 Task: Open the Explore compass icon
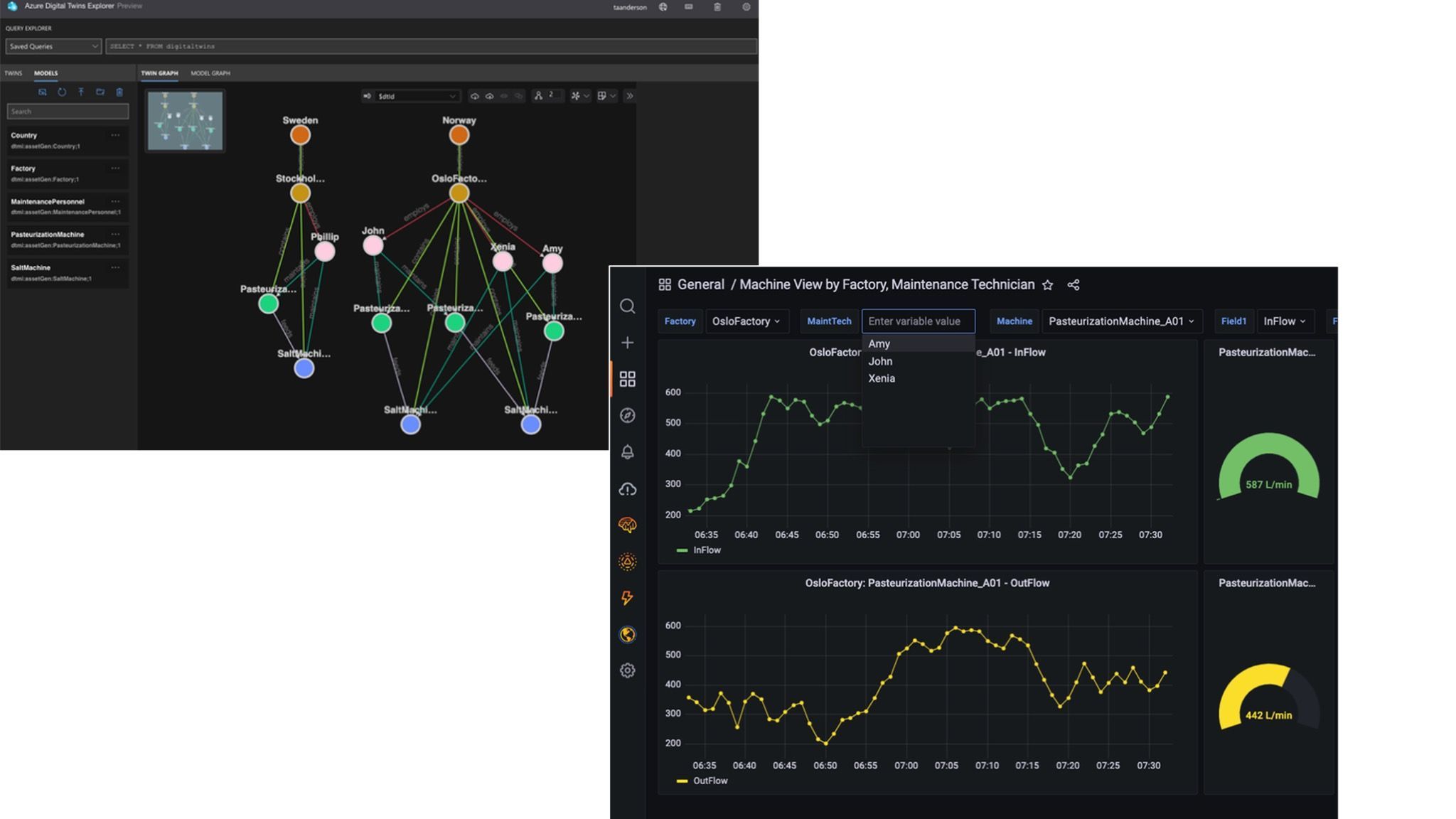click(x=627, y=415)
